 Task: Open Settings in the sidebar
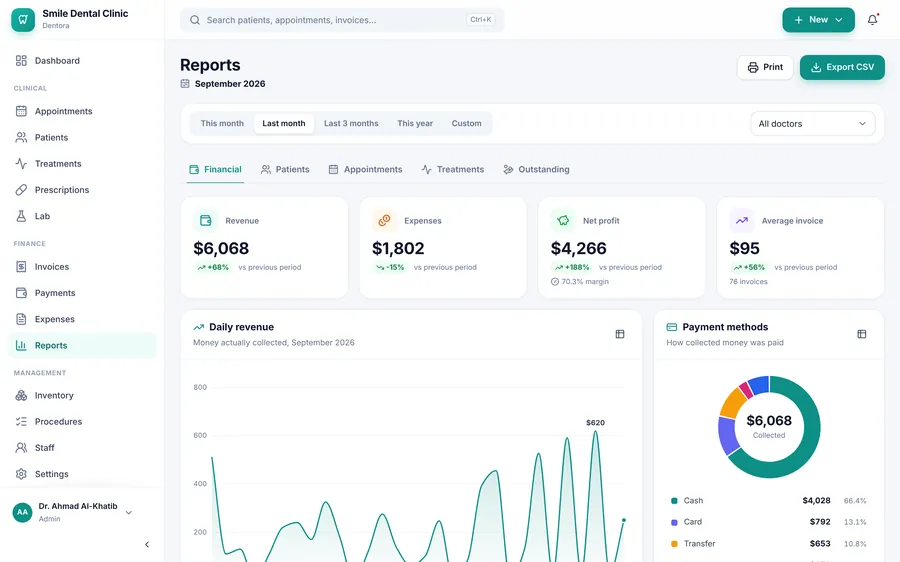(x=82, y=474)
